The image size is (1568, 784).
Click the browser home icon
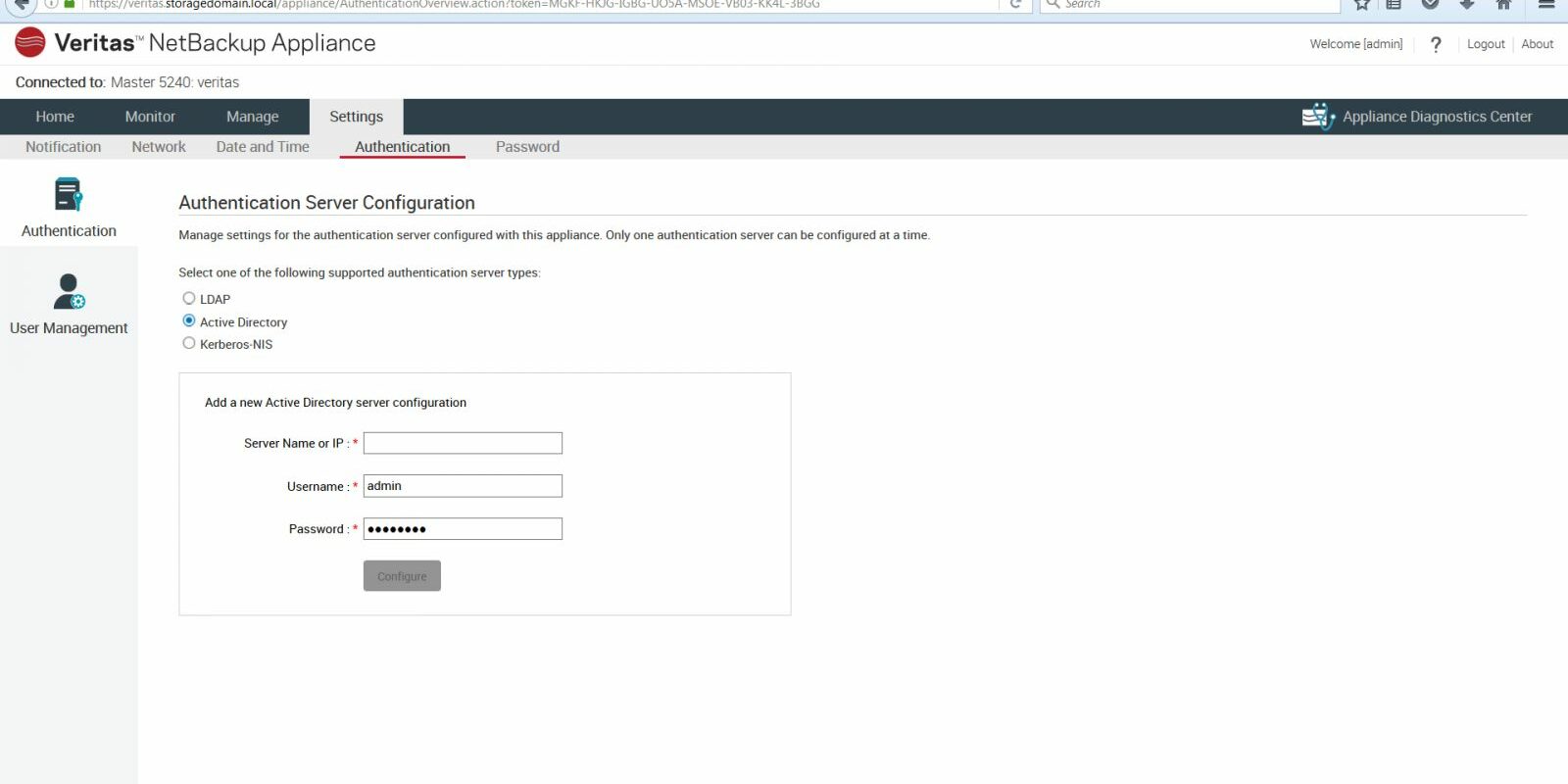pyautogui.click(x=1504, y=4)
